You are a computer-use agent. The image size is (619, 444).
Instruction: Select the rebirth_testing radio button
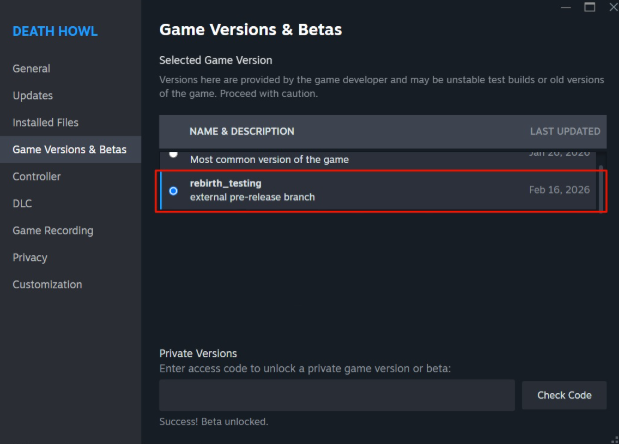[174, 190]
